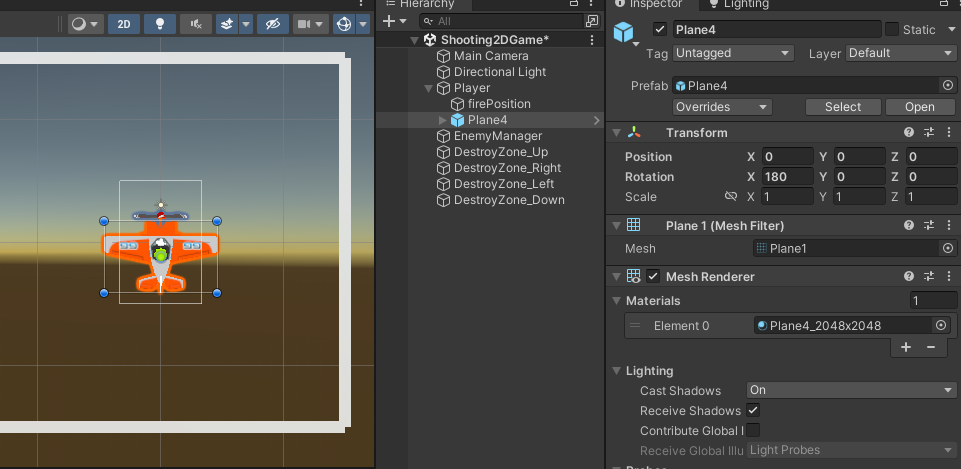
Task: Select firePosition child object
Action: (498, 104)
